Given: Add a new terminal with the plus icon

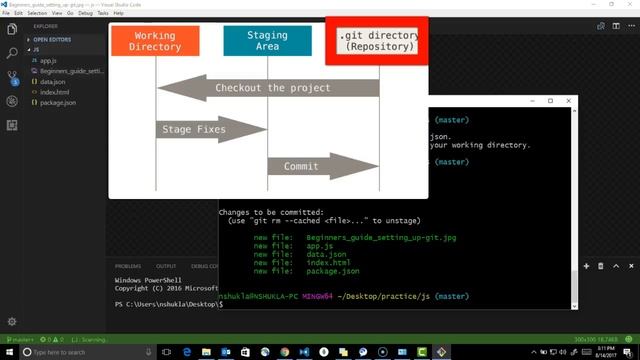Looking at the screenshot, I should pyautogui.click(x=586, y=266).
